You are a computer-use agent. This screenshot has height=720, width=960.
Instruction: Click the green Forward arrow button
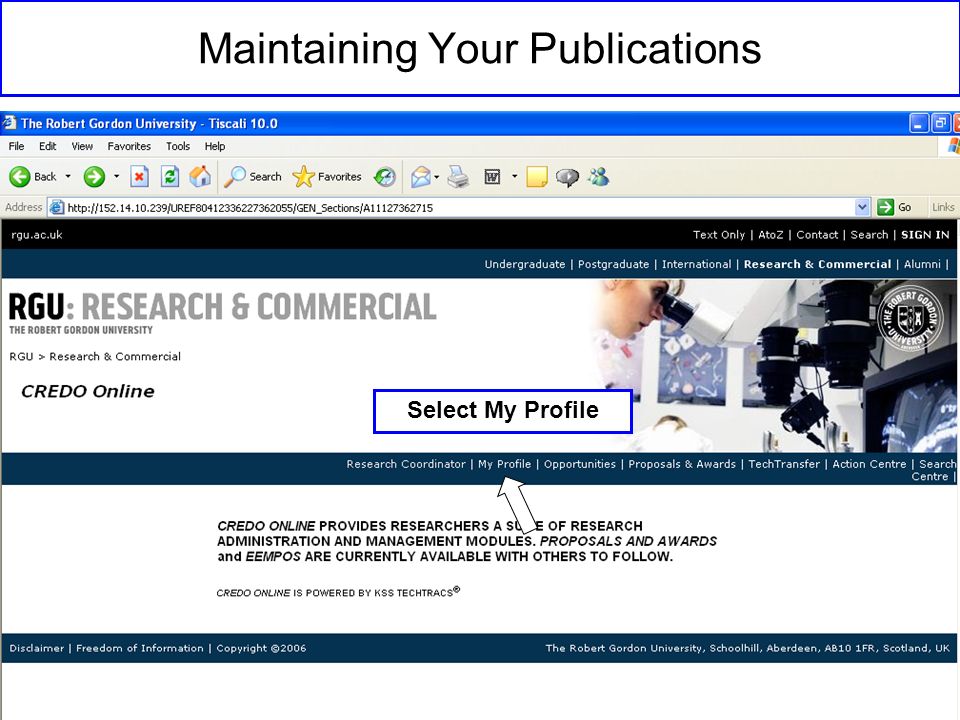94,177
